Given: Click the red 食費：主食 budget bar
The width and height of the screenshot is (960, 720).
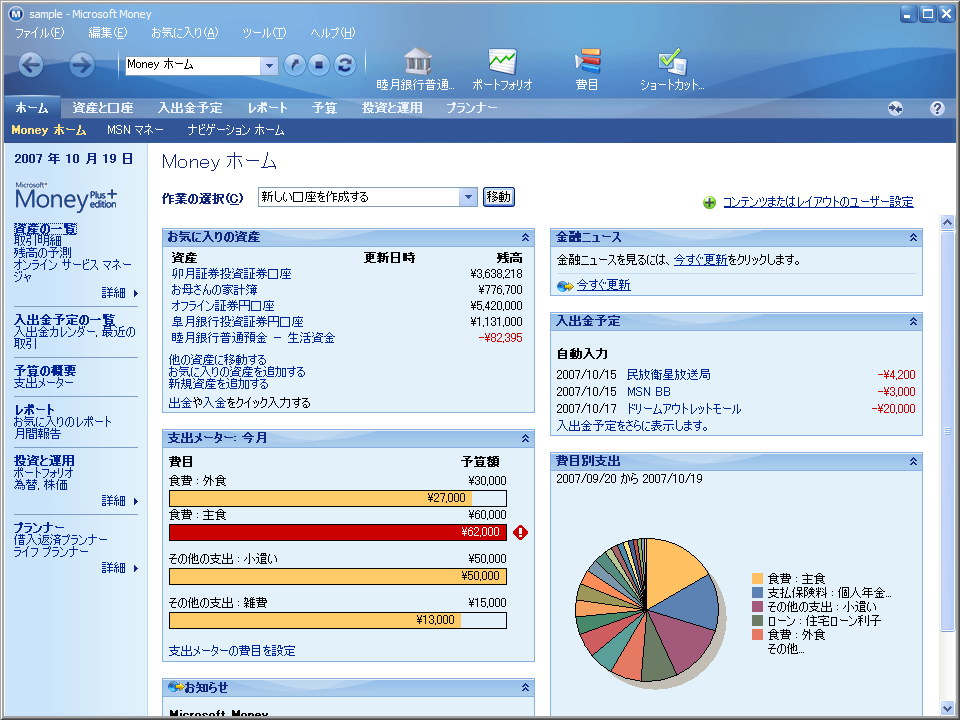Looking at the screenshot, I should click(338, 532).
